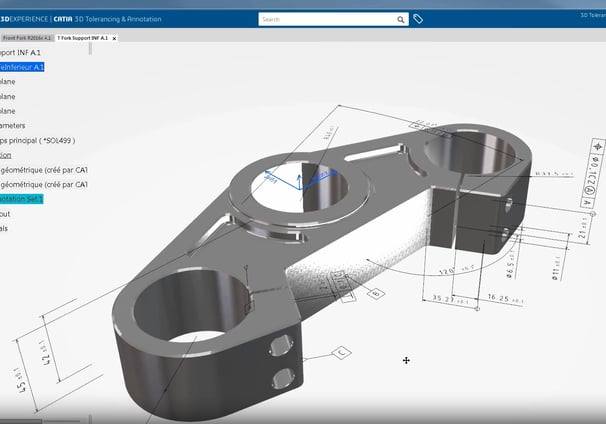The image size is (606, 424).
Task: Click the underlined 'ion' tree entry
Action: [x=5, y=155]
